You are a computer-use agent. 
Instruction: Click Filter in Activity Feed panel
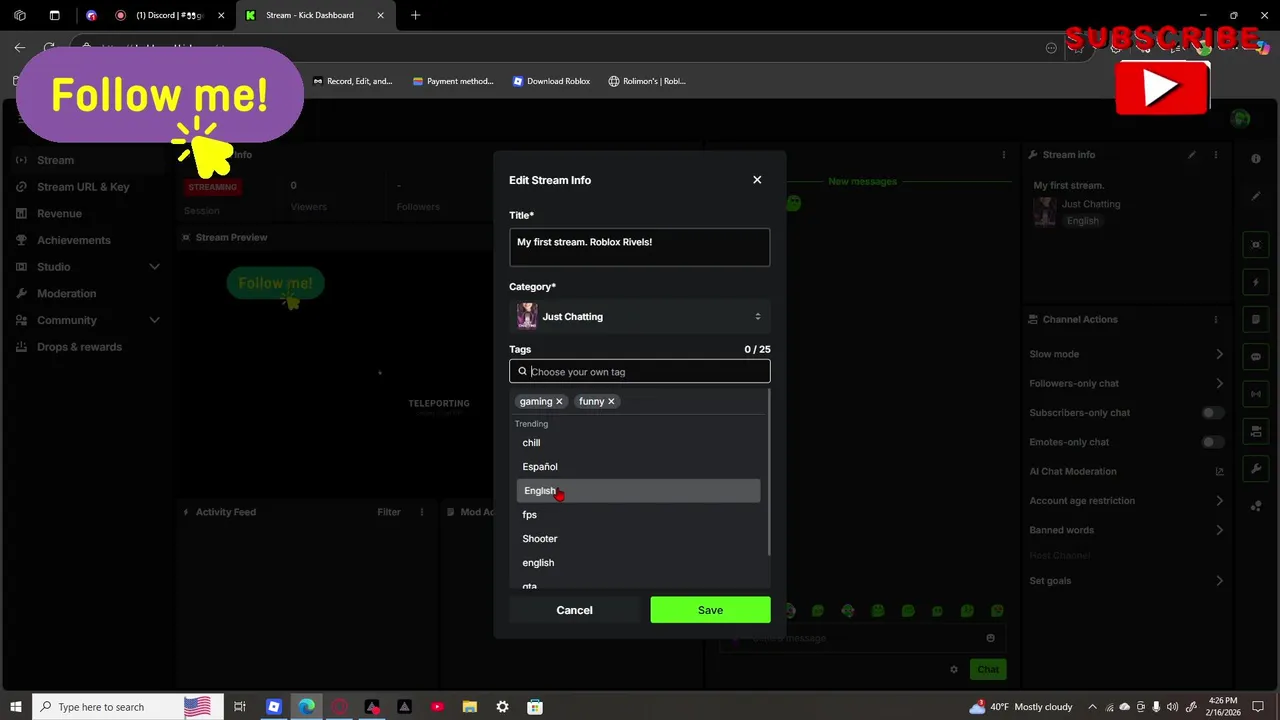click(389, 512)
